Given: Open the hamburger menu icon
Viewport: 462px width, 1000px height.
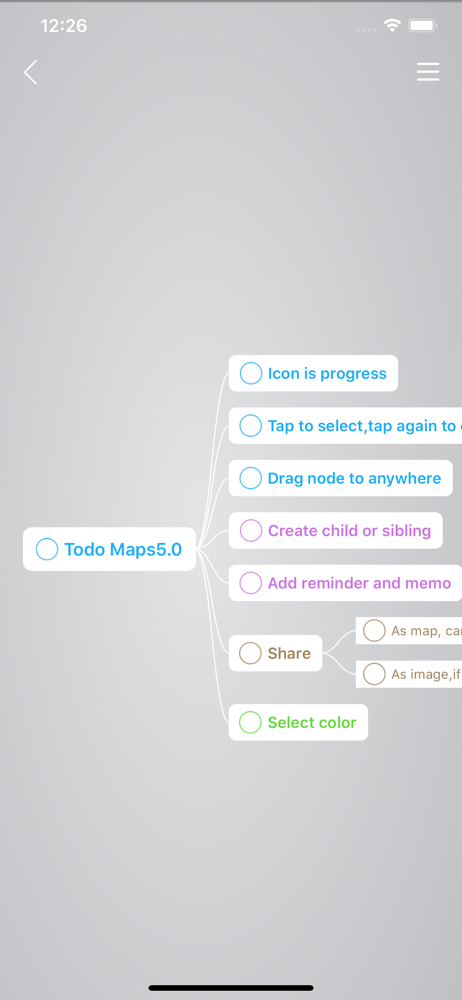Looking at the screenshot, I should coord(428,72).
